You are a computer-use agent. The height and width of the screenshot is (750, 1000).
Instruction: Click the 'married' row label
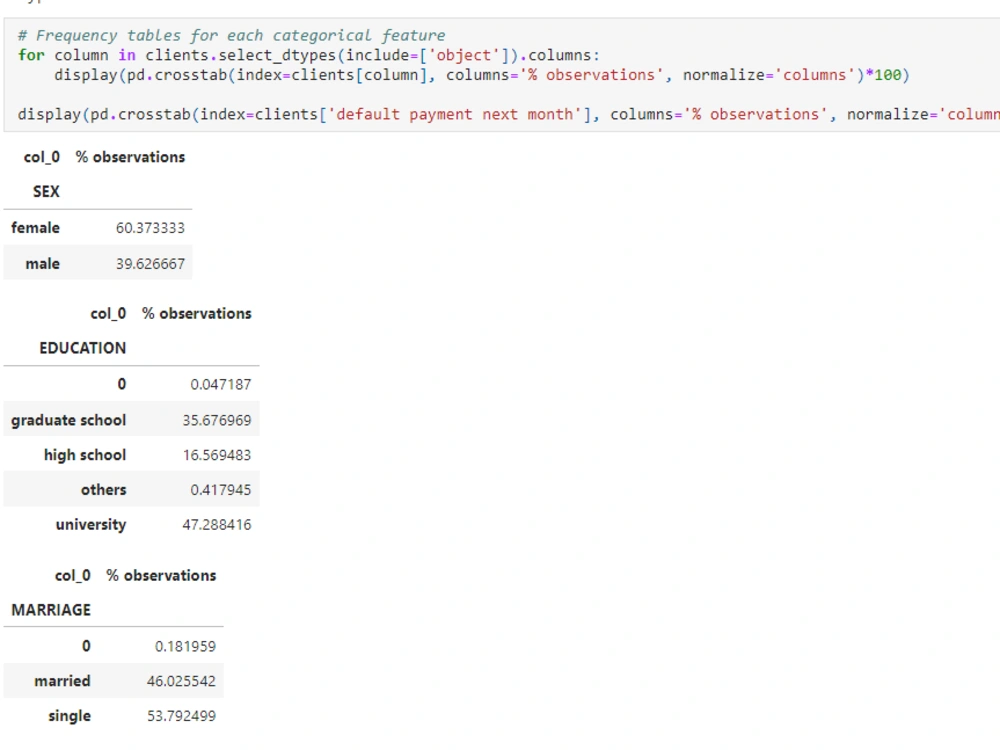point(62,681)
